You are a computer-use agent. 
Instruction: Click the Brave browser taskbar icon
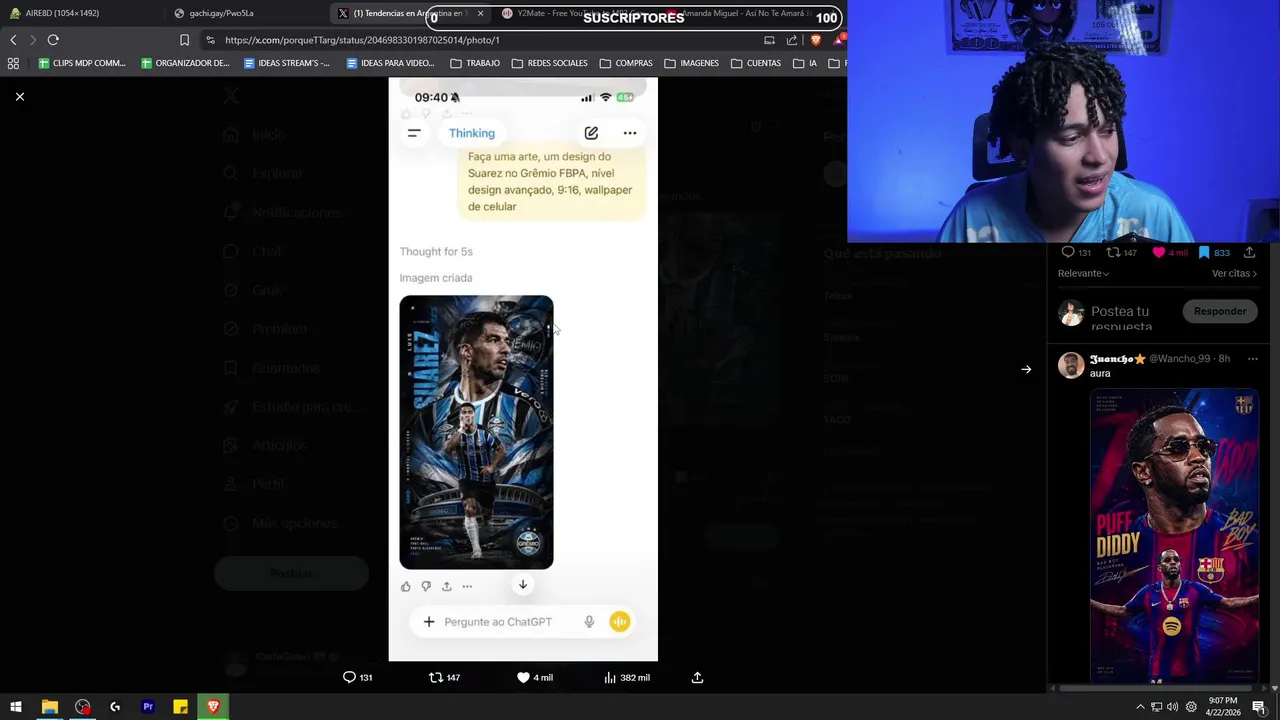213,707
